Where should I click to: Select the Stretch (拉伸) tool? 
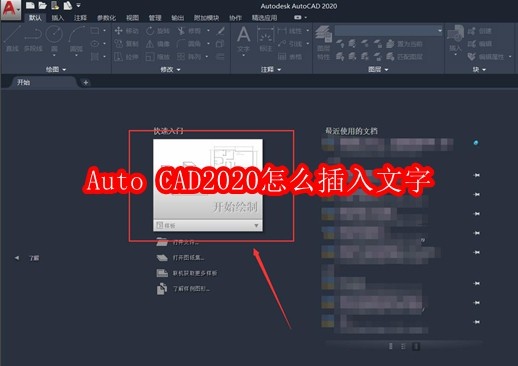(126, 57)
